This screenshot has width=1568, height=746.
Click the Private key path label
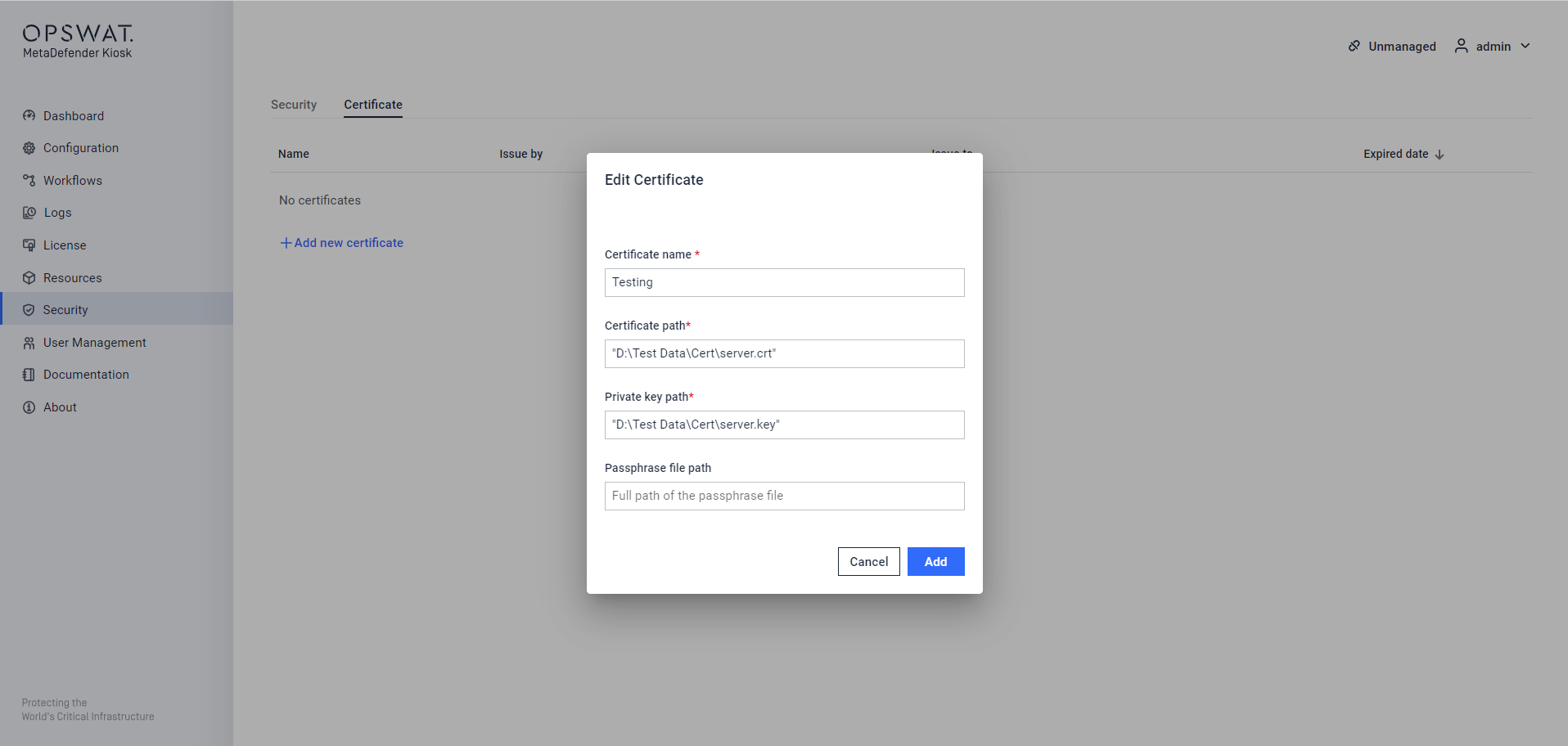click(647, 397)
